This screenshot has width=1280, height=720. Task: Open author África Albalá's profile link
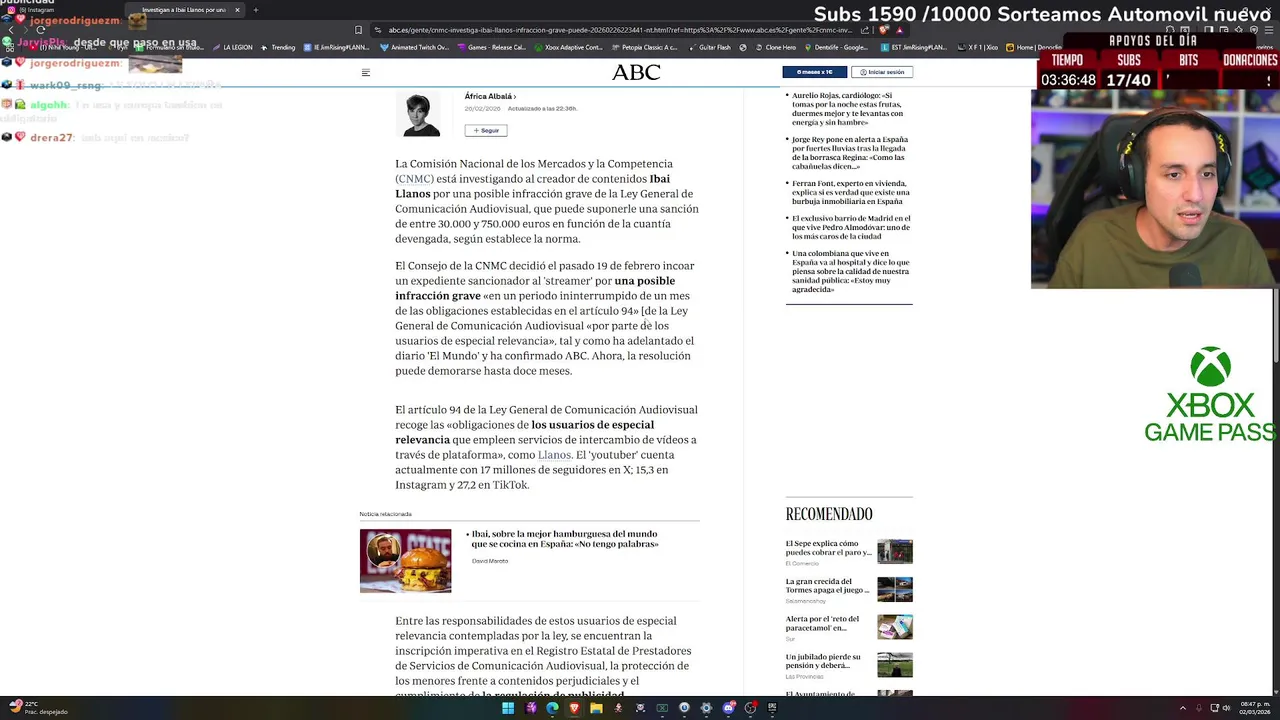tap(490, 96)
